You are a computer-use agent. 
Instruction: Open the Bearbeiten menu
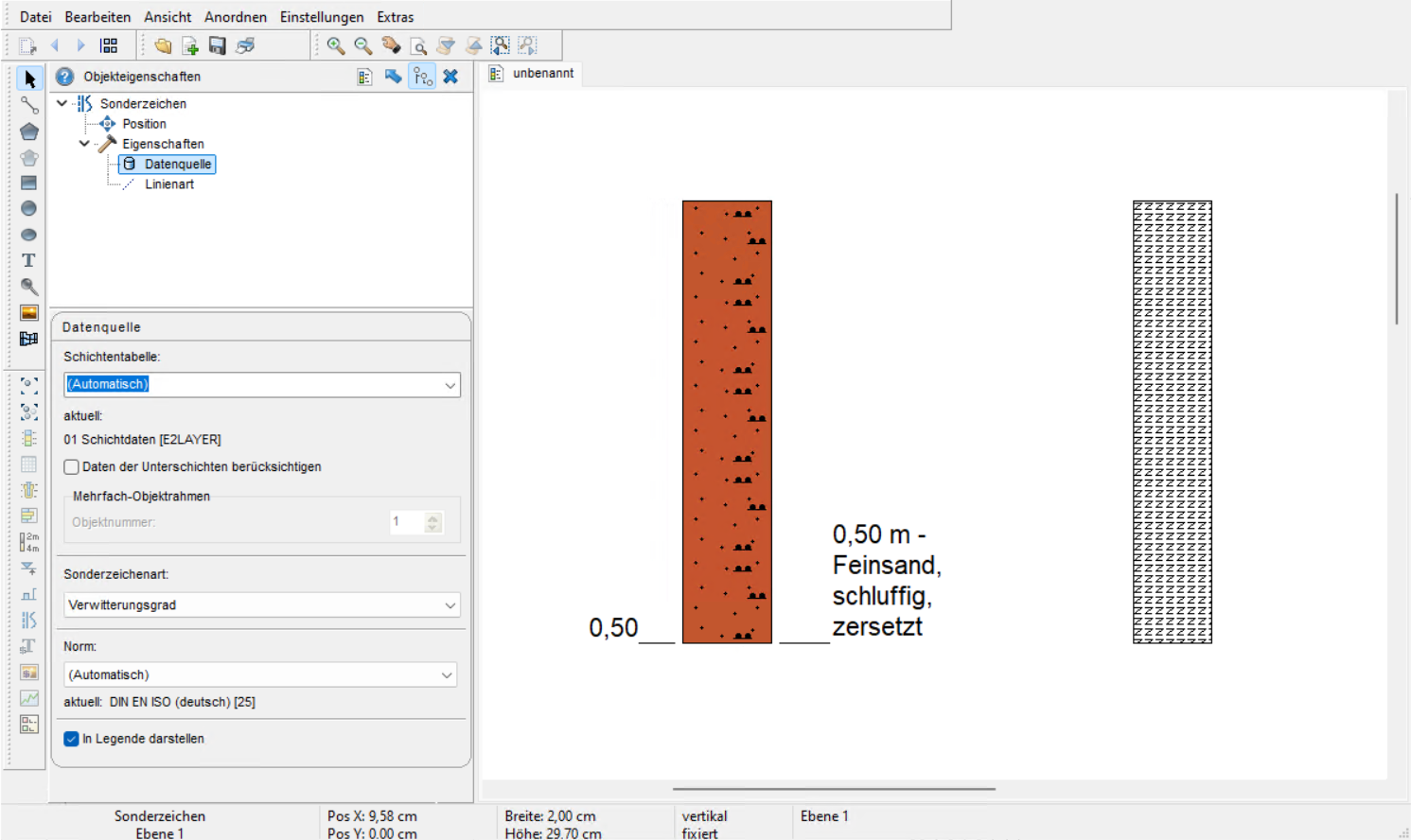pyautogui.click(x=97, y=17)
